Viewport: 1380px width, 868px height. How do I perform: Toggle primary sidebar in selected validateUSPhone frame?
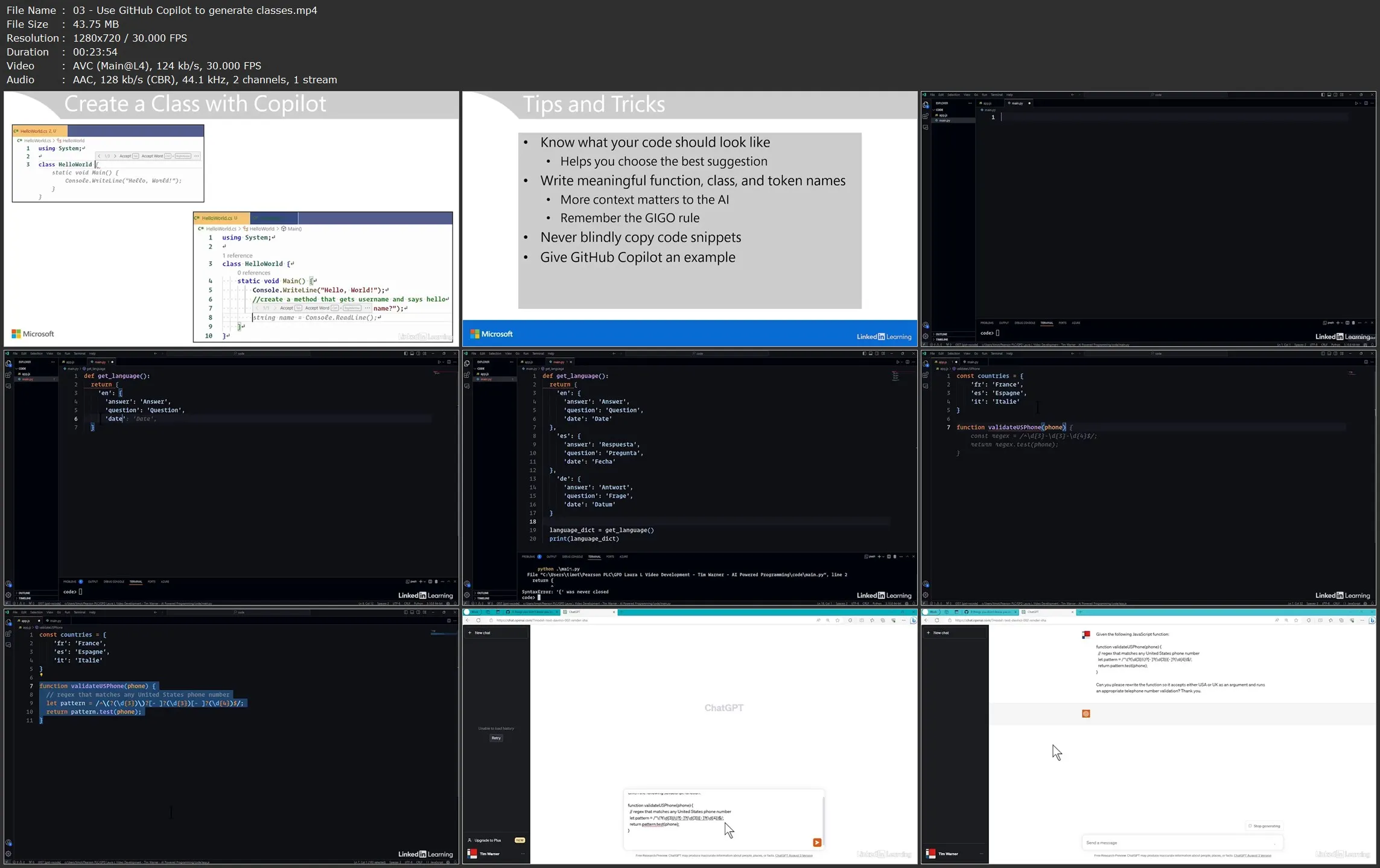click(x=405, y=612)
